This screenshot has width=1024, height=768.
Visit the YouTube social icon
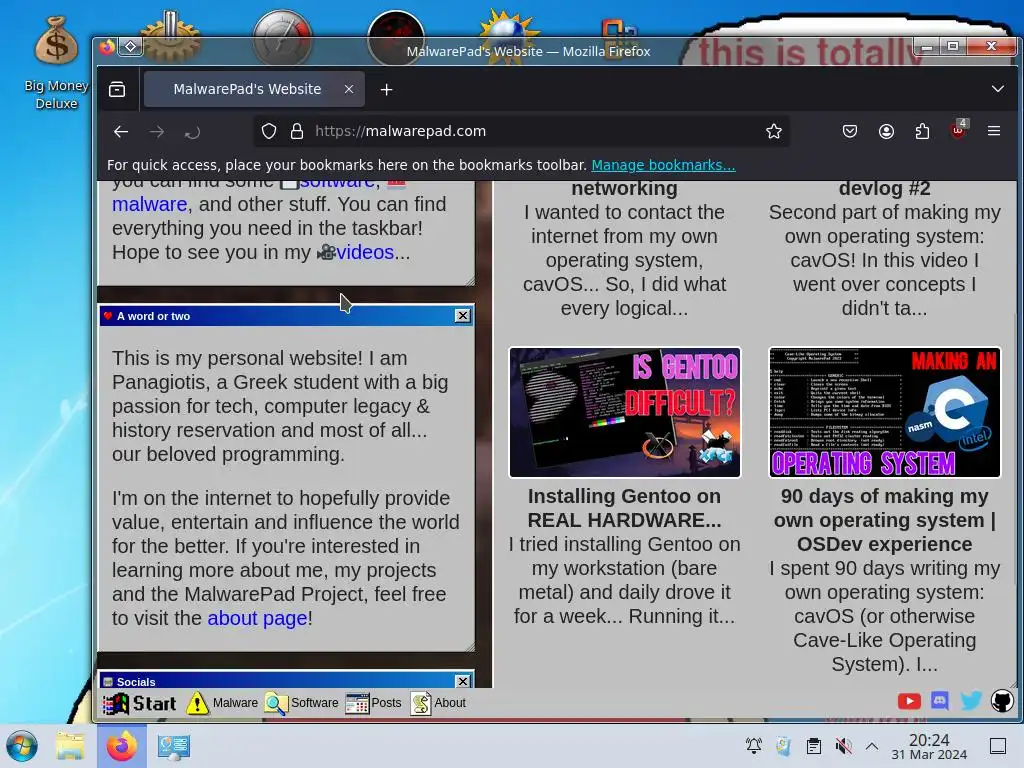[x=909, y=701]
